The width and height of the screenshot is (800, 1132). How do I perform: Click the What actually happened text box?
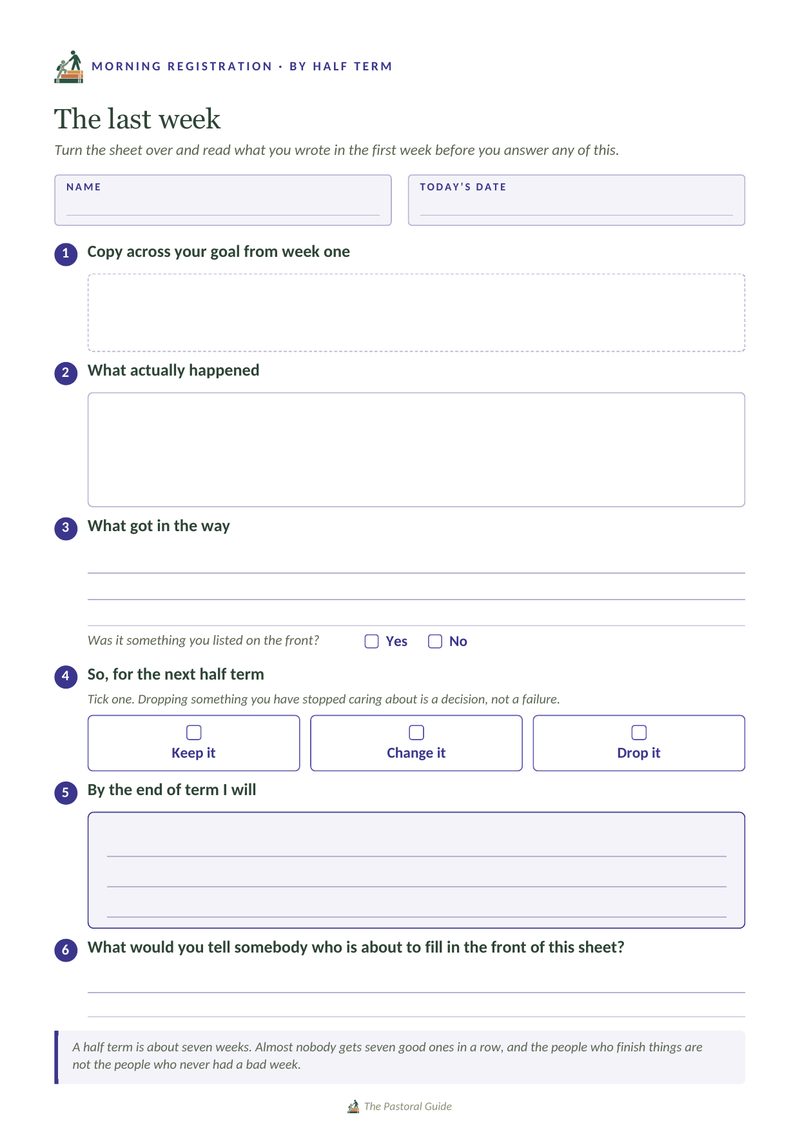(416, 450)
